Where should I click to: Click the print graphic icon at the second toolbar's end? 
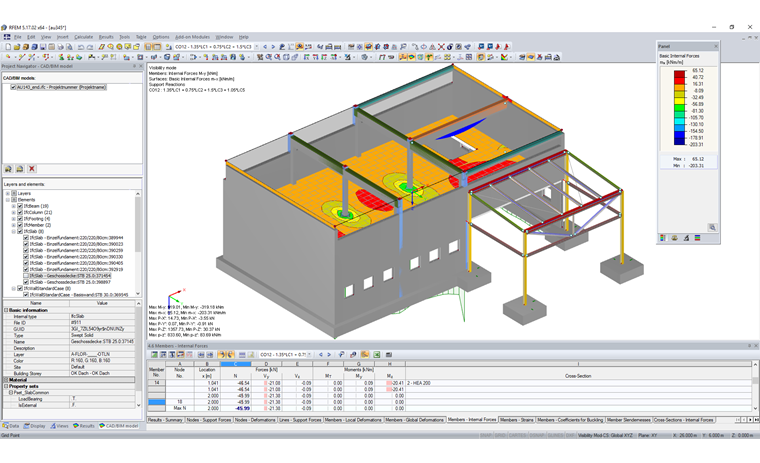click(557, 57)
